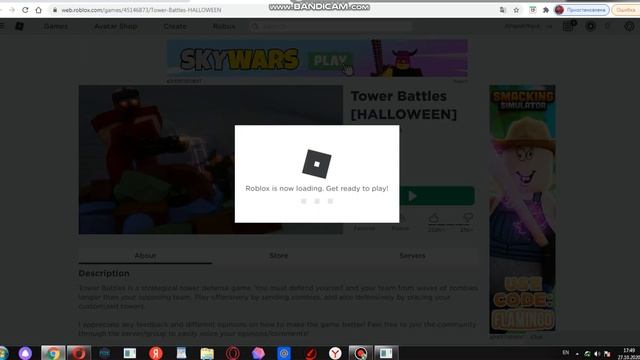Switch to the Servers tab
The height and width of the screenshot is (360, 640).
(412, 256)
